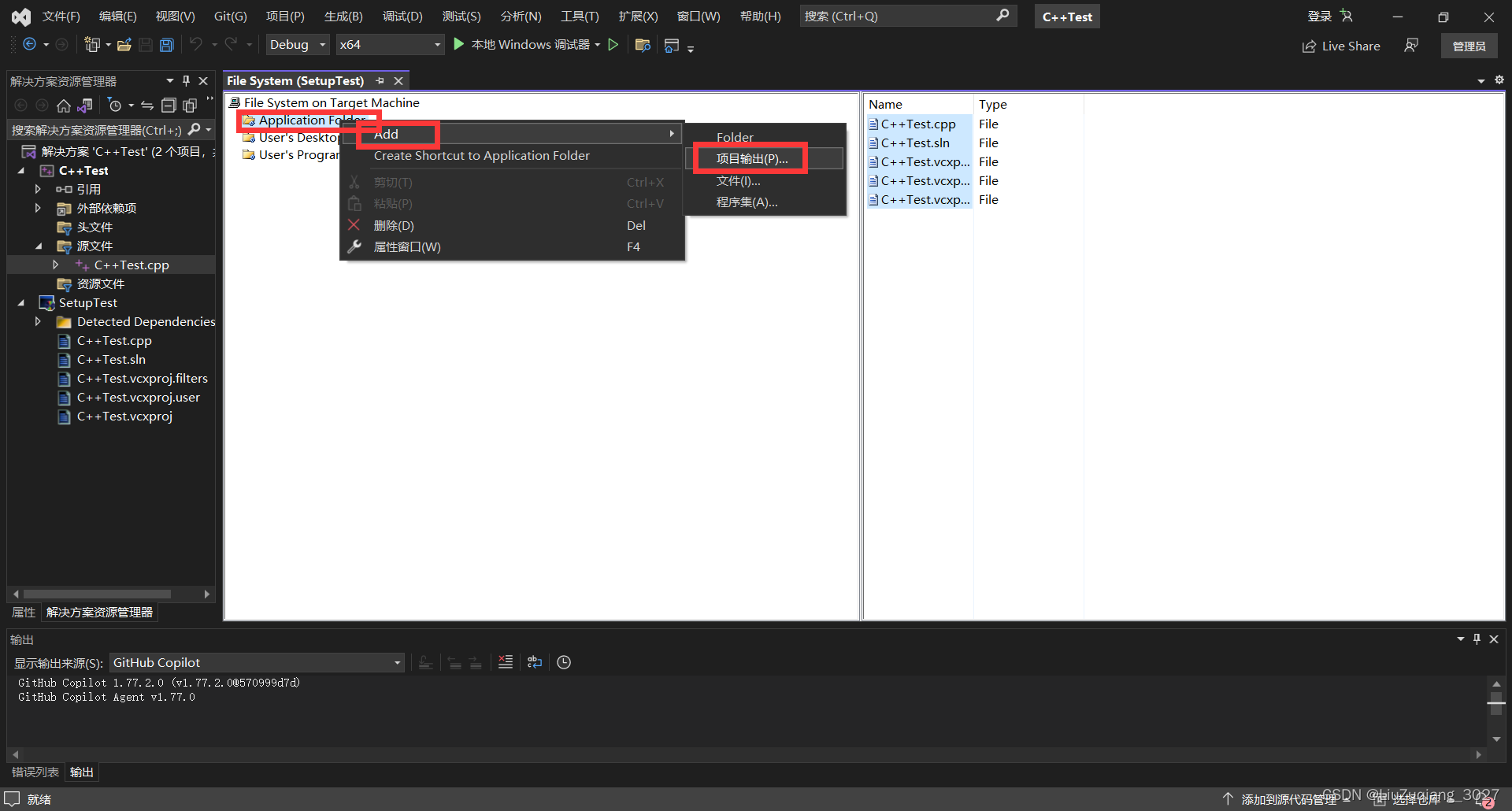The height and width of the screenshot is (811, 1512).
Task: Open the 生成(B) menu
Action: click(343, 16)
